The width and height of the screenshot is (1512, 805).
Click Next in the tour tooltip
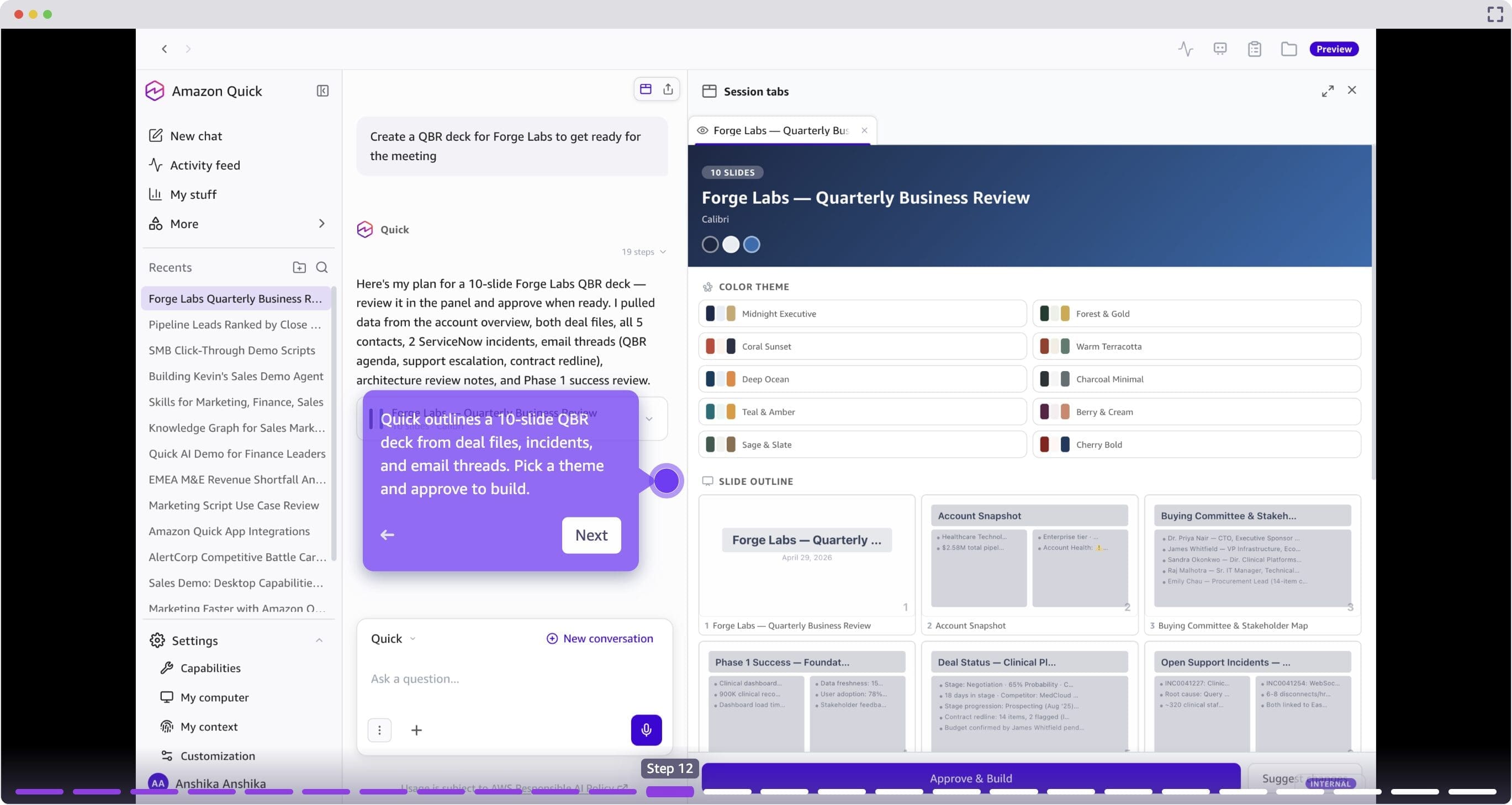pyautogui.click(x=591, y=534)
